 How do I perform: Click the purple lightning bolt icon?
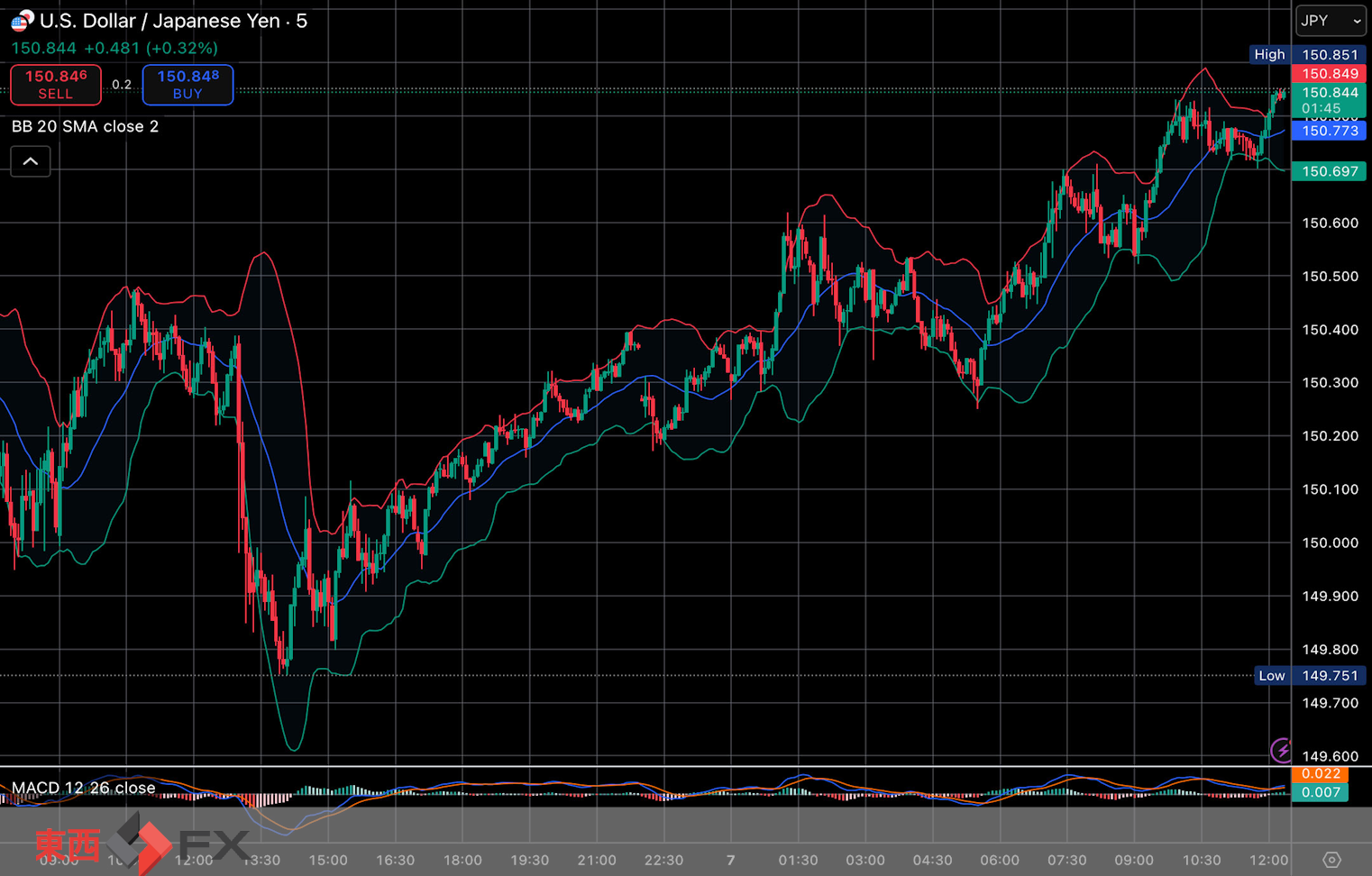click(1281, 750)
